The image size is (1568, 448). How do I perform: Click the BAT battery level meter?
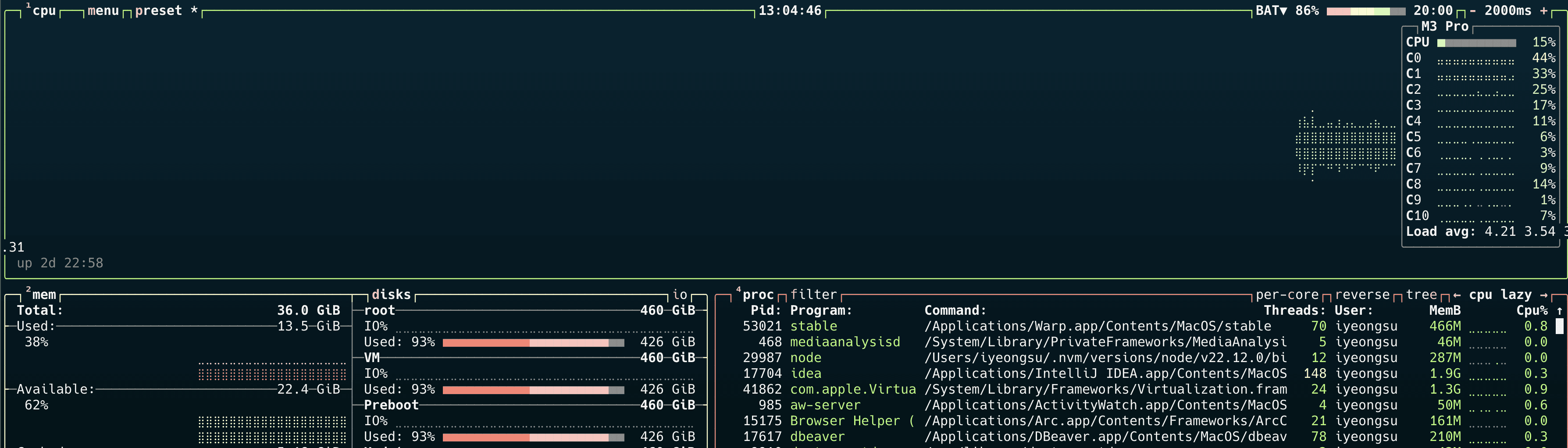click(1365, 11)
